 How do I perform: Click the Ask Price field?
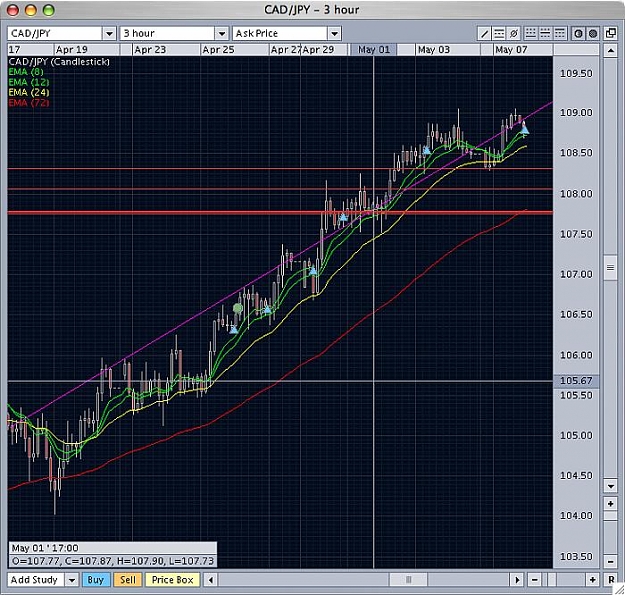click(280, 33)
